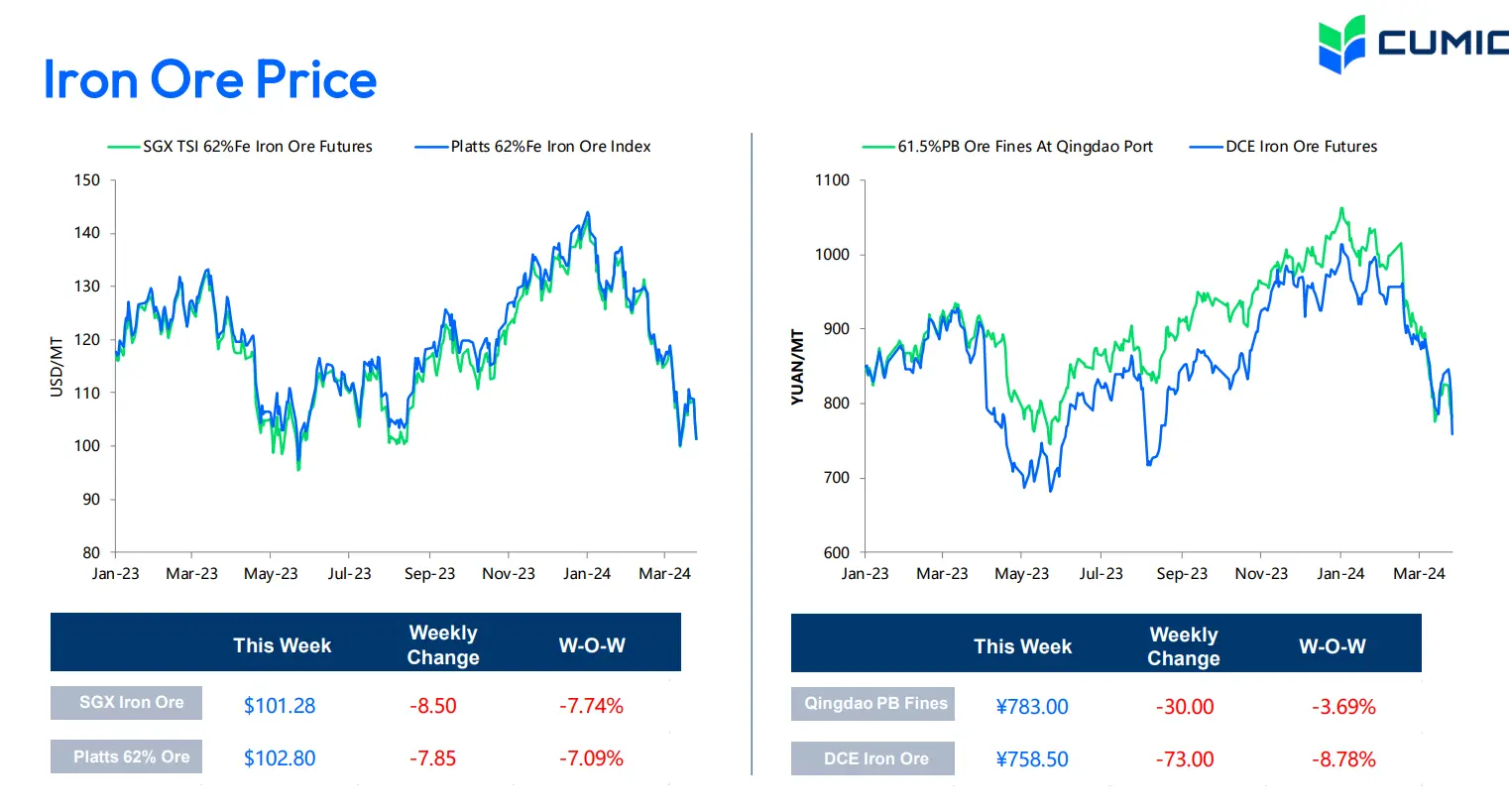Click the left table Weekly Change header
The width and height of the screenshot is (1509, 812).
pos(443,644)
